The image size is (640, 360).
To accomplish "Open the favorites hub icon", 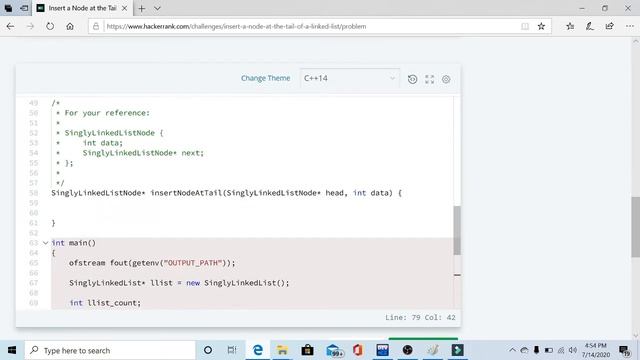I will point(570,26).
